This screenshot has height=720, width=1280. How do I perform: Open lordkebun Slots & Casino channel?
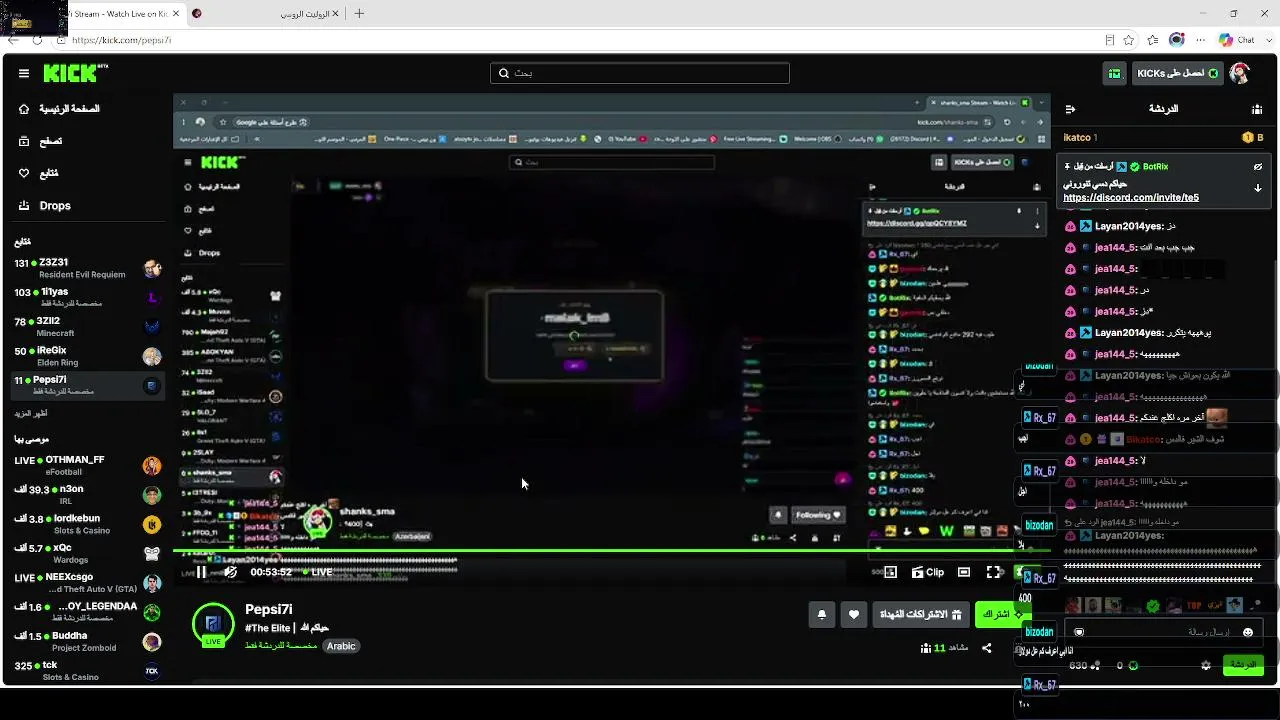(x=88, y=524)
